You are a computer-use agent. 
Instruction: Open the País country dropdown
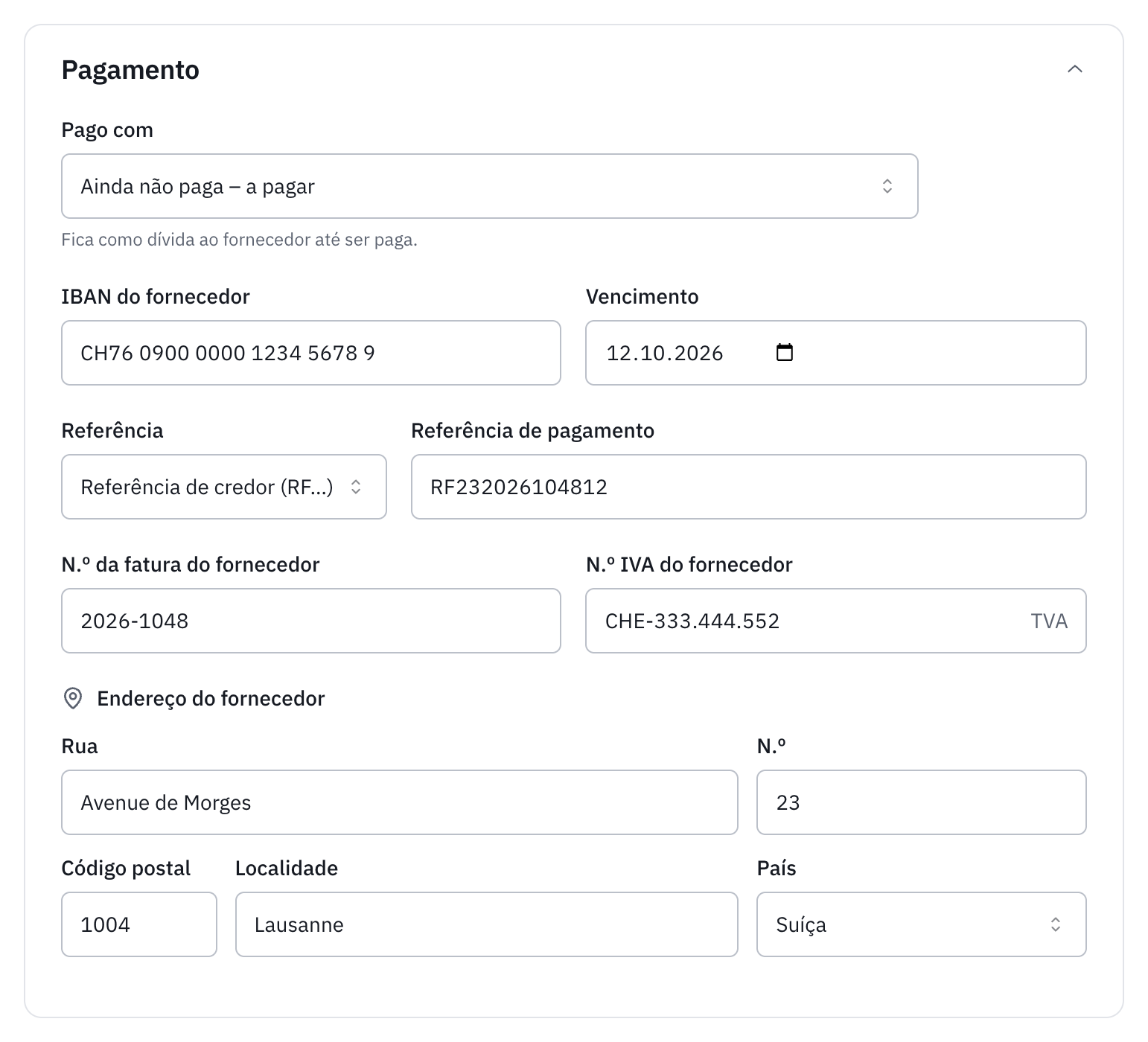tap(922, 924)
